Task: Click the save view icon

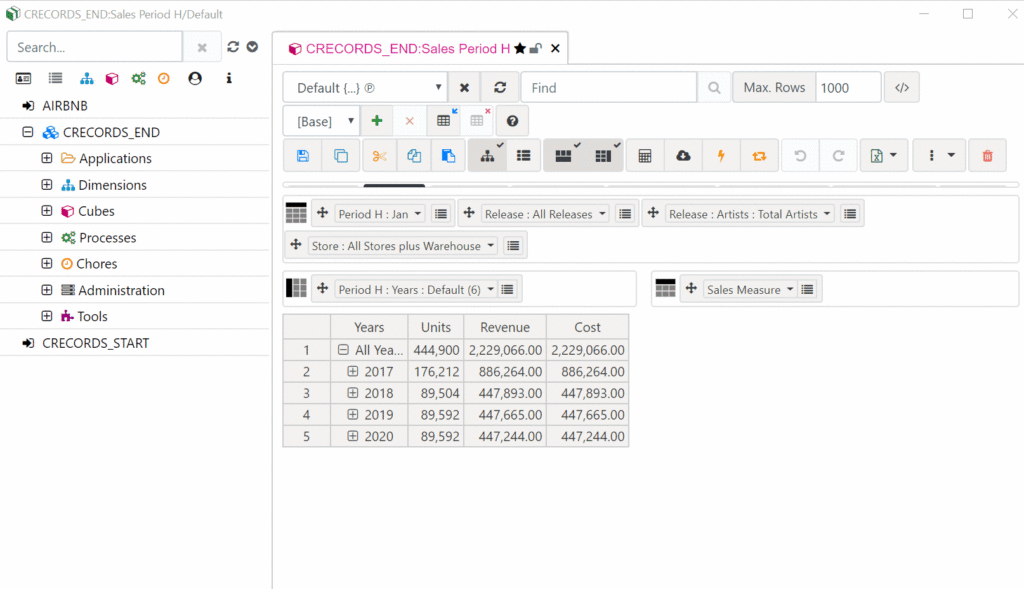Action: (303, 156)
